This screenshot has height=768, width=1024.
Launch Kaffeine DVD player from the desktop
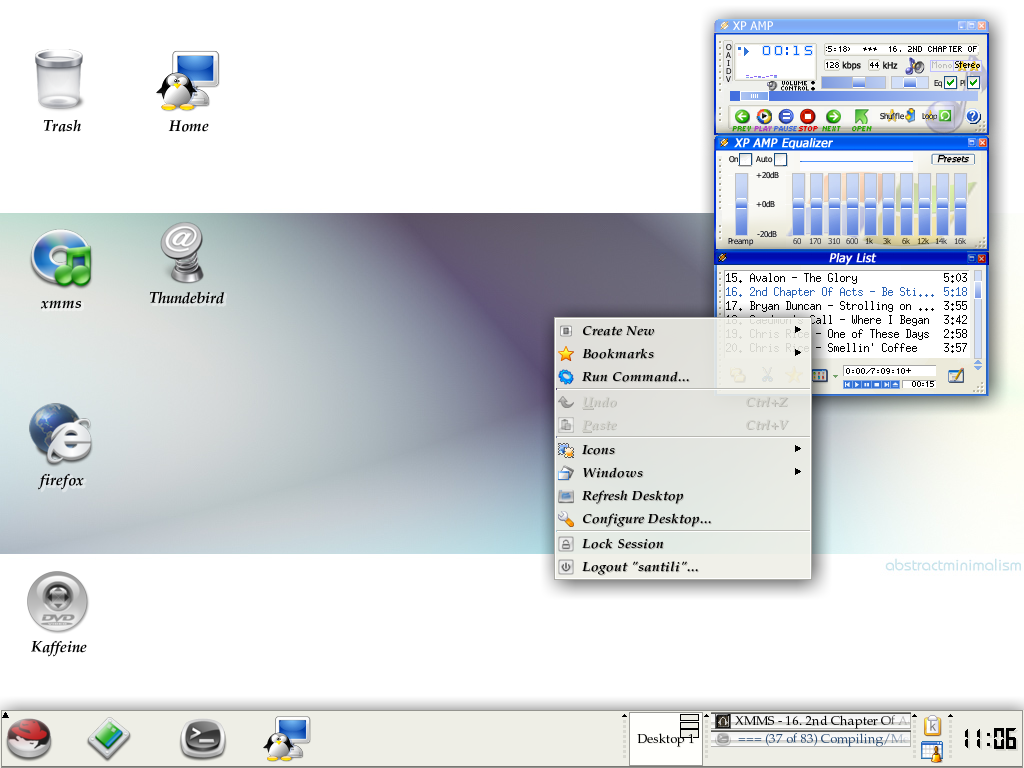click(x=57, y=601)
